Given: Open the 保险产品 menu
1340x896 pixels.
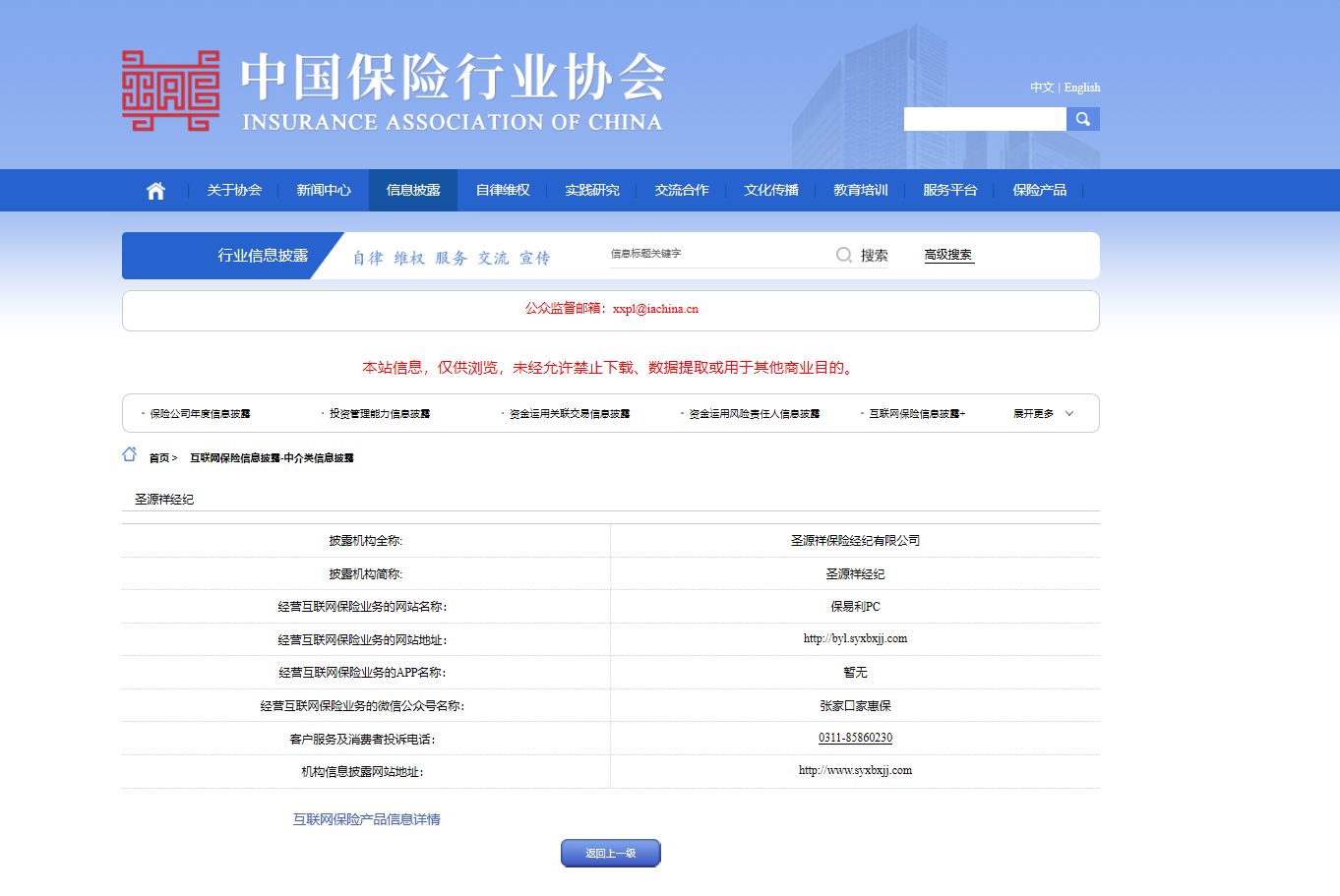Looking at the screenshot, I should coord(1040,190).
